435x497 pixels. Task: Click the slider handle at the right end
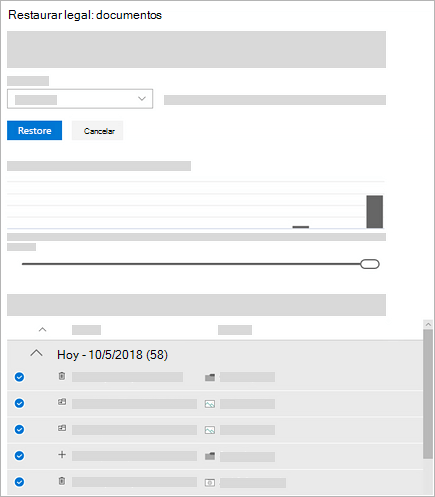[x=370, y=264]
